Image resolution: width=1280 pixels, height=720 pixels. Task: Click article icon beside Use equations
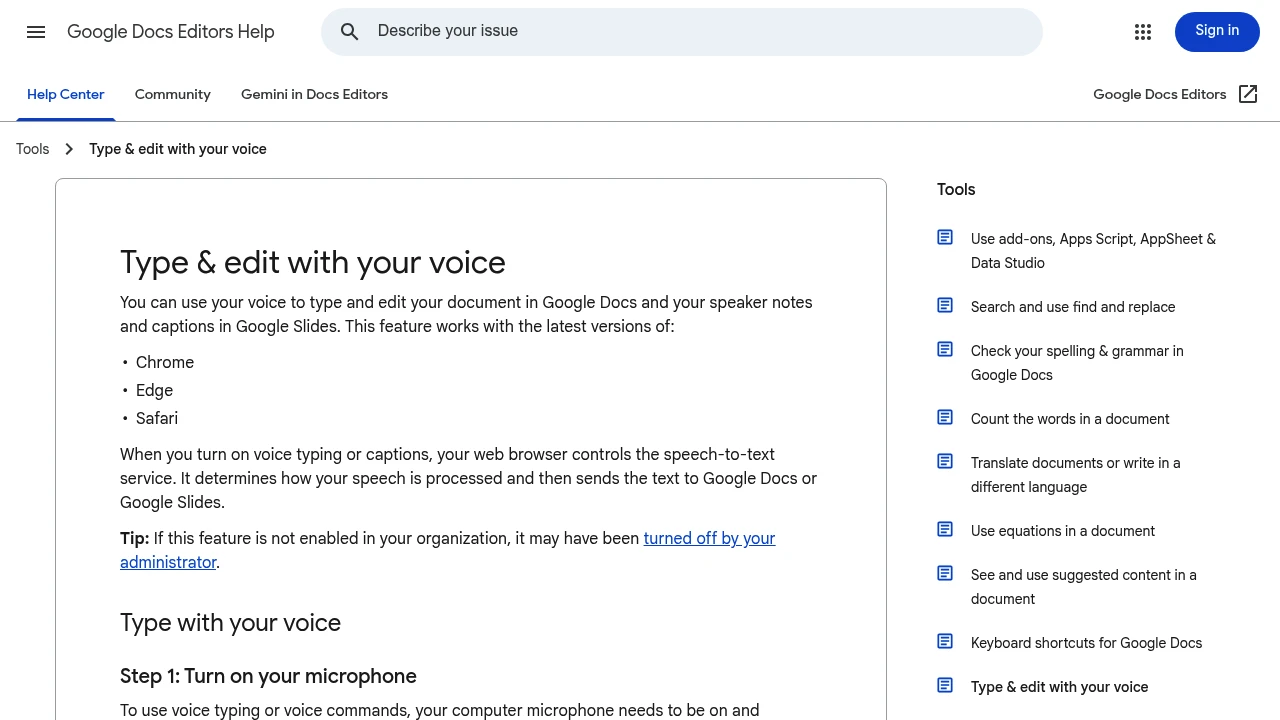click(945, 529)
